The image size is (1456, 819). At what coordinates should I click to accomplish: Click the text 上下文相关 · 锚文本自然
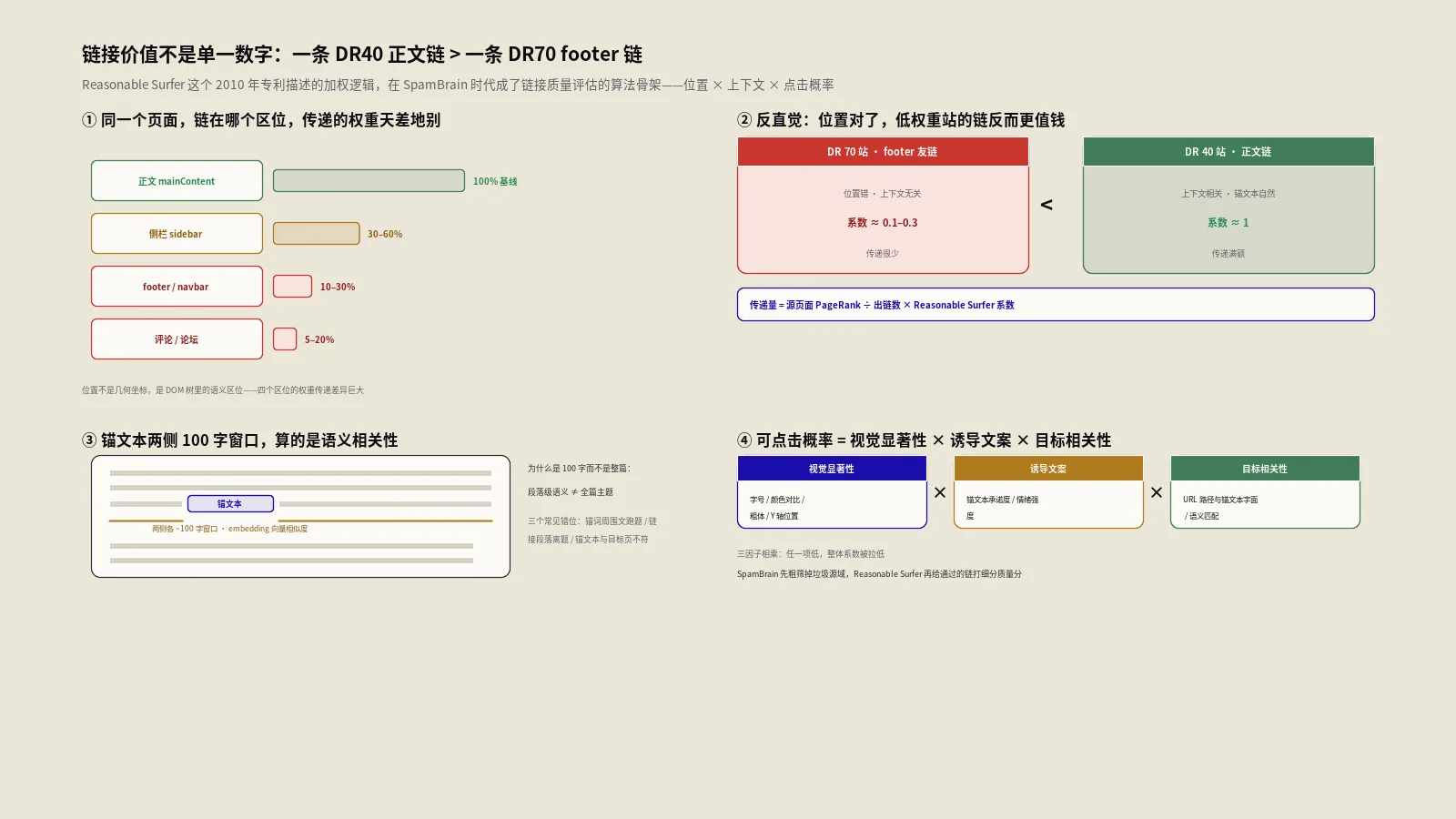click(1228, 194)
